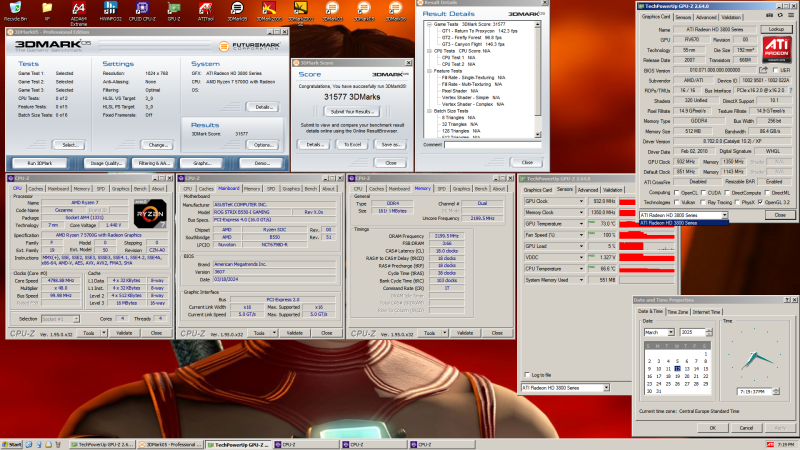
Task: Click the Comment field in Result Details
Action: tap(492, 145)
